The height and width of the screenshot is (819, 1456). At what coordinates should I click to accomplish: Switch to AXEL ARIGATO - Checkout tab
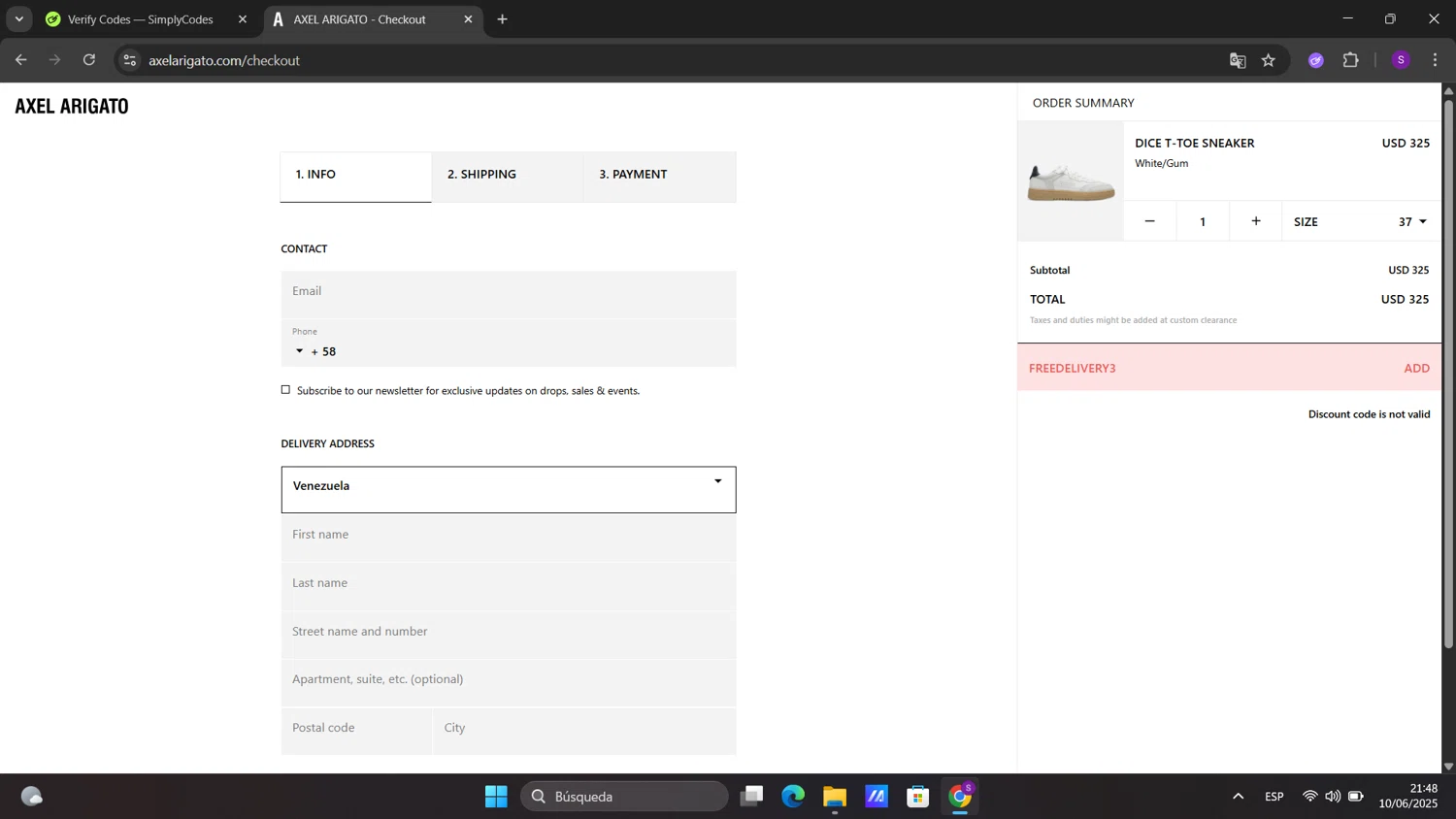(x=371, y=19)
